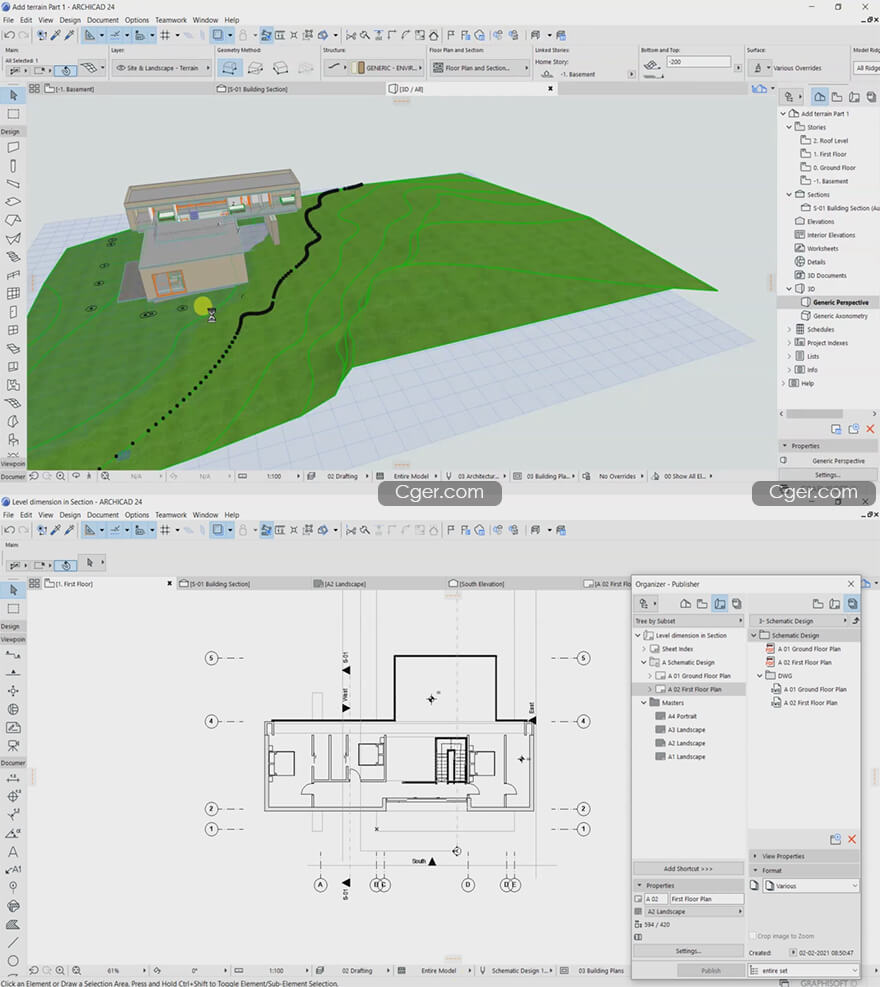Image resolution: width=880 pixels, height=987 pixels.
Task: Toggle Crop image to Zoom checkbox
Action: point(753,936)
